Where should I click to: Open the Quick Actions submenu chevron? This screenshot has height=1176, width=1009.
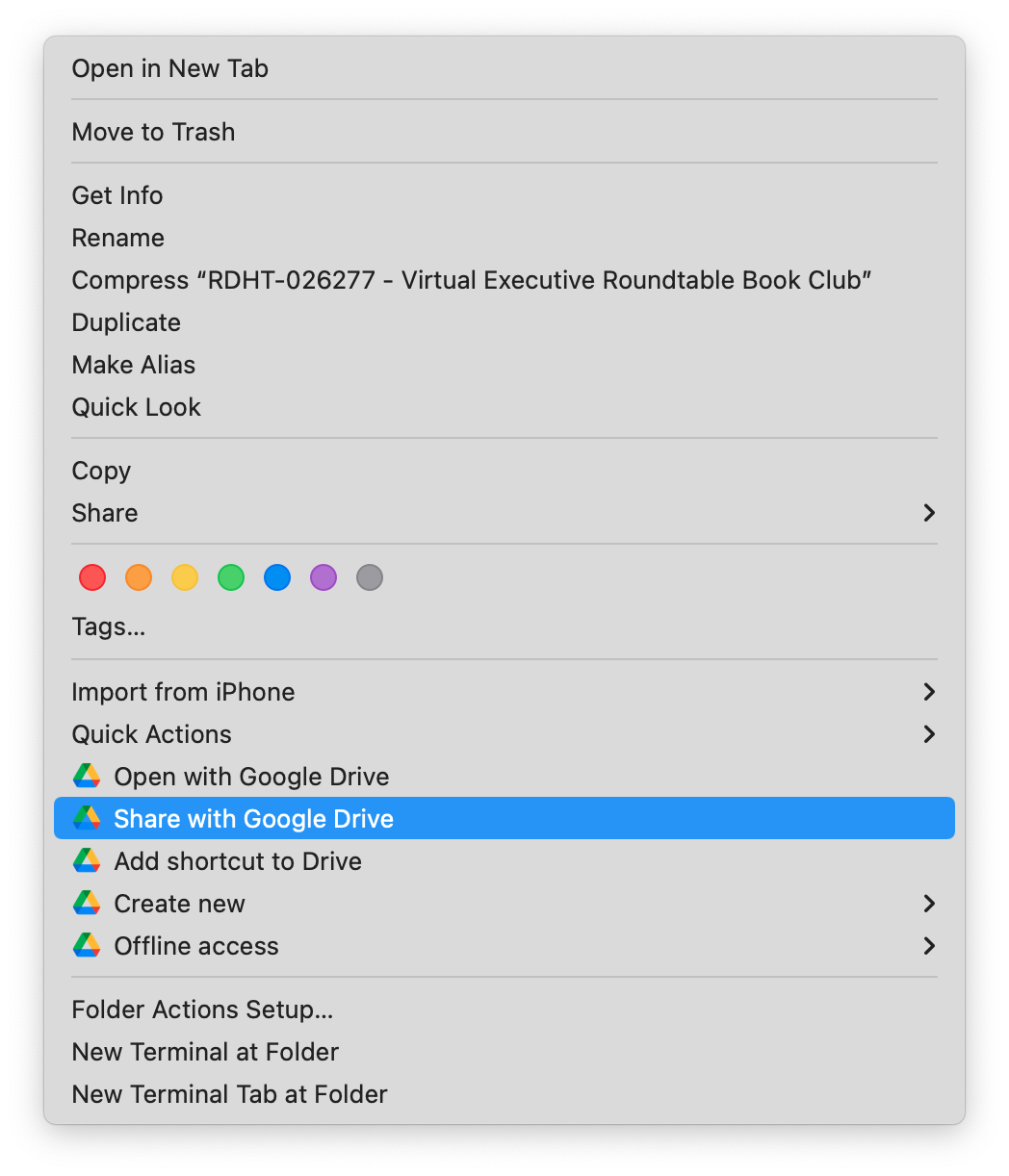point(928,734)
